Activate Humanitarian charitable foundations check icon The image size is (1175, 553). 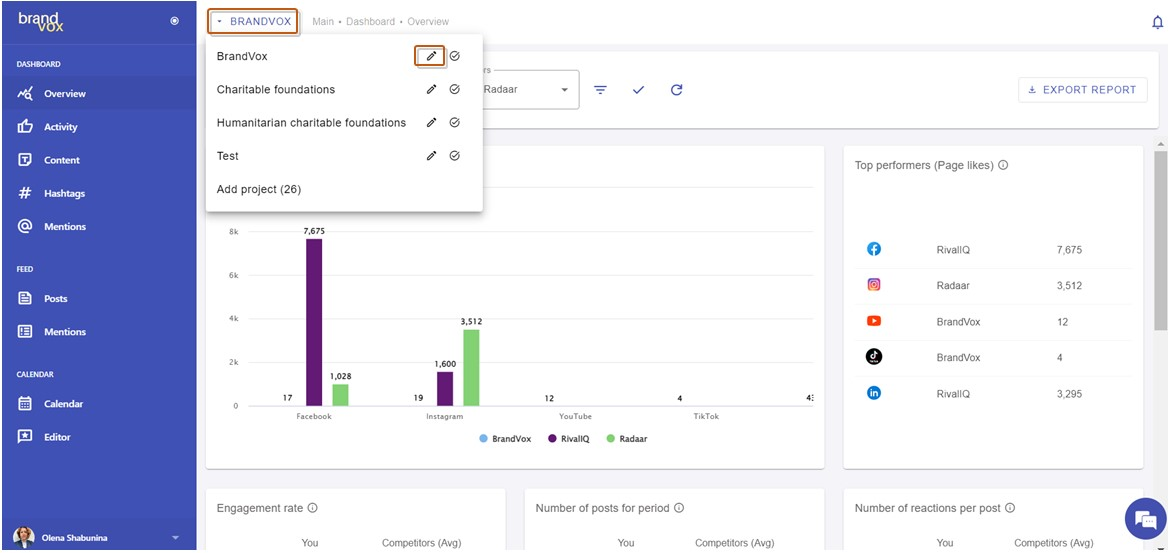[x=455, y=123]
